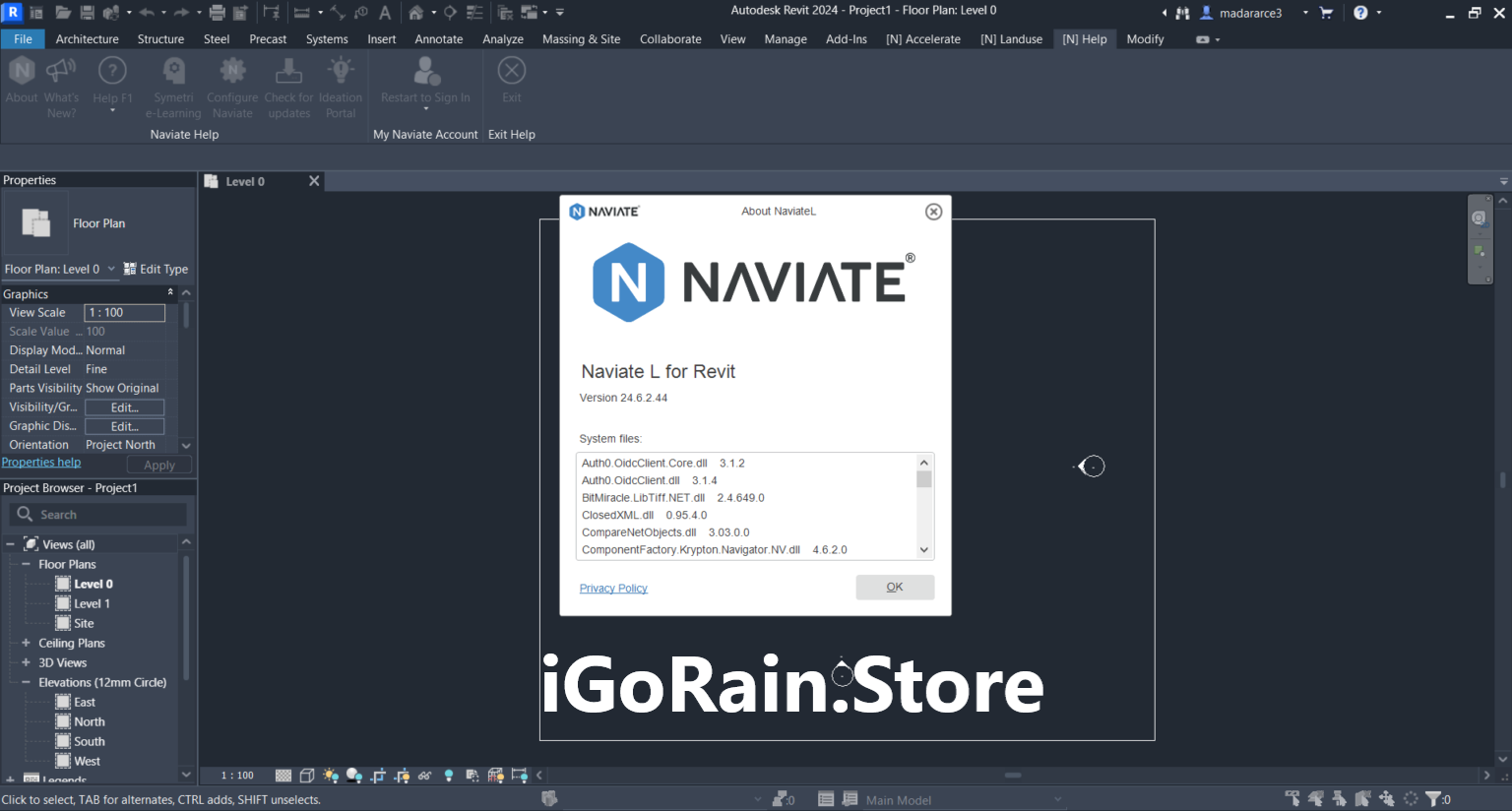The width and height of the screenshot is (1512, 811).
Task: Click the OK button in About dialog
Action: click(894, 588)
